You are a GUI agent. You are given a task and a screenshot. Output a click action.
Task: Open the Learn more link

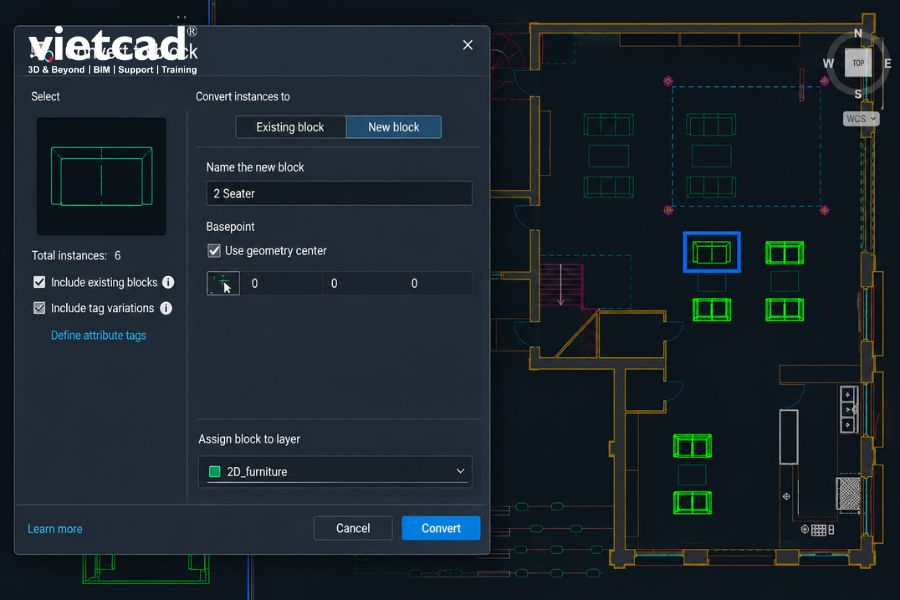point(55,529)
